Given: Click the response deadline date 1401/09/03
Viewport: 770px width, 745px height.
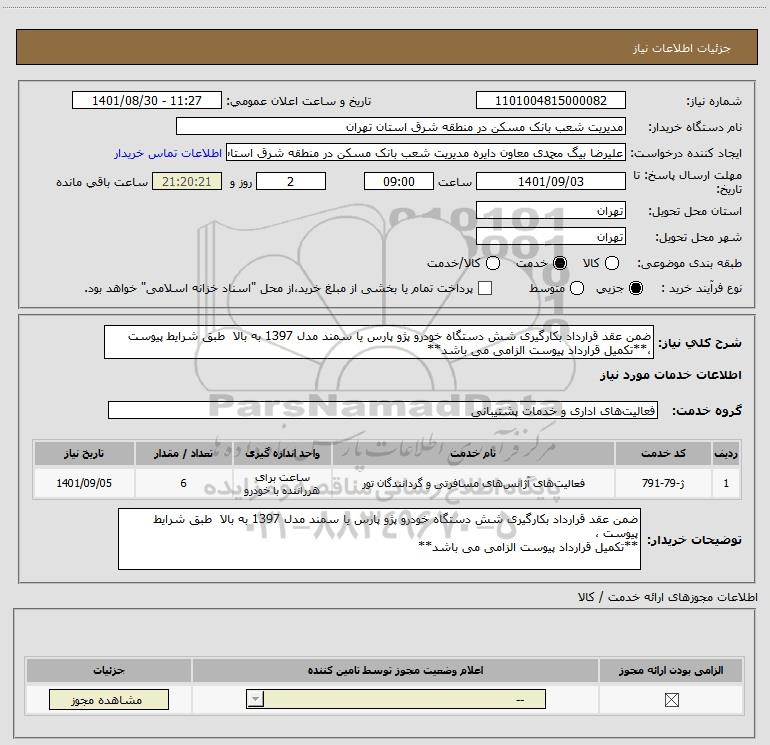Looking at the screenshot, I should click(x=550, y=182).
